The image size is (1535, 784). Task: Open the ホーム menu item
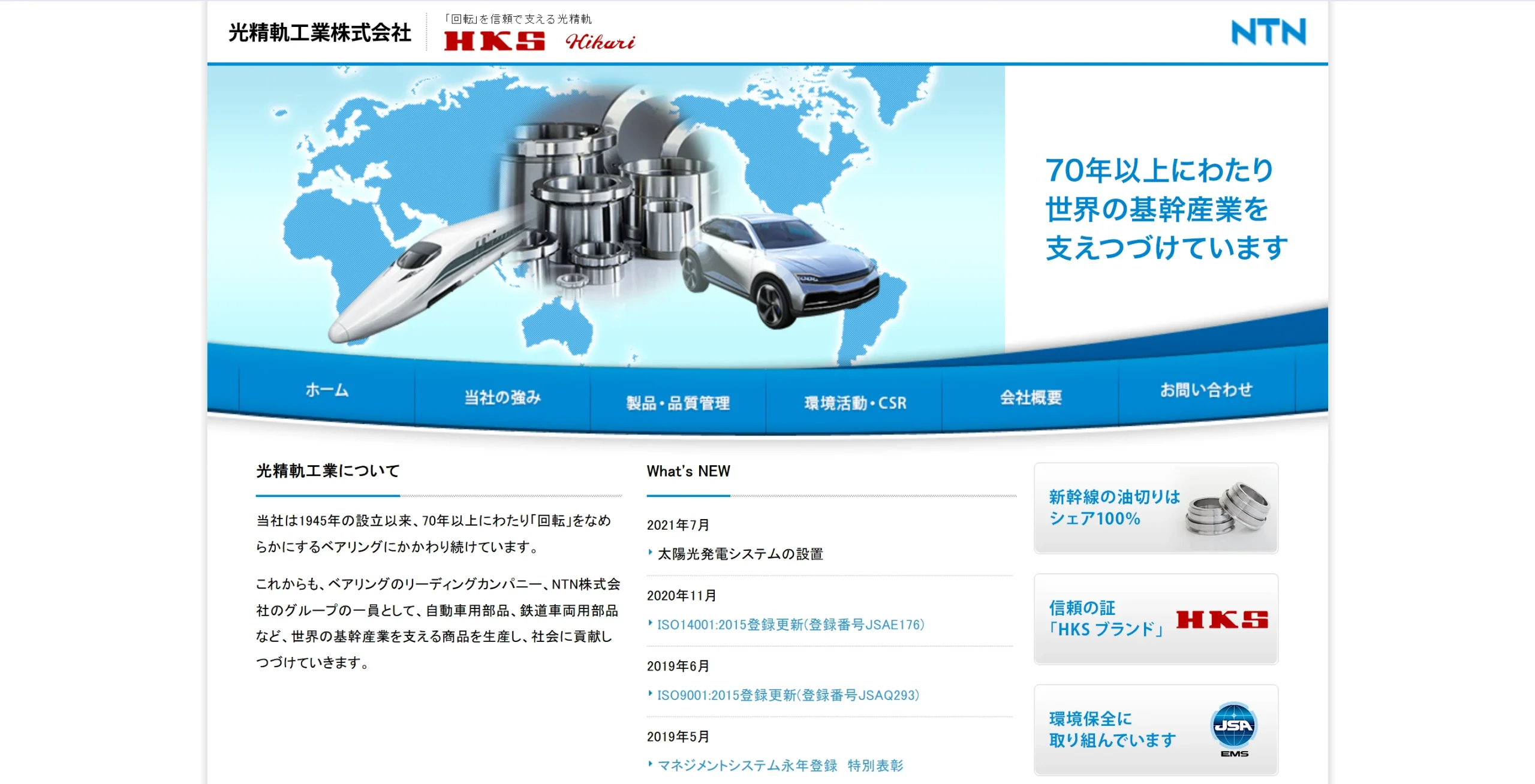coord(327,390)
